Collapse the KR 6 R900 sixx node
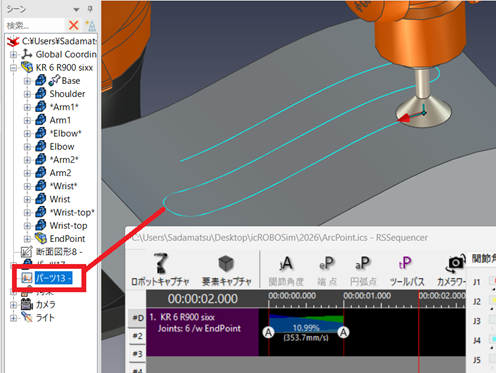The width and height of the screenshot is (496, 373). [13, 68]
